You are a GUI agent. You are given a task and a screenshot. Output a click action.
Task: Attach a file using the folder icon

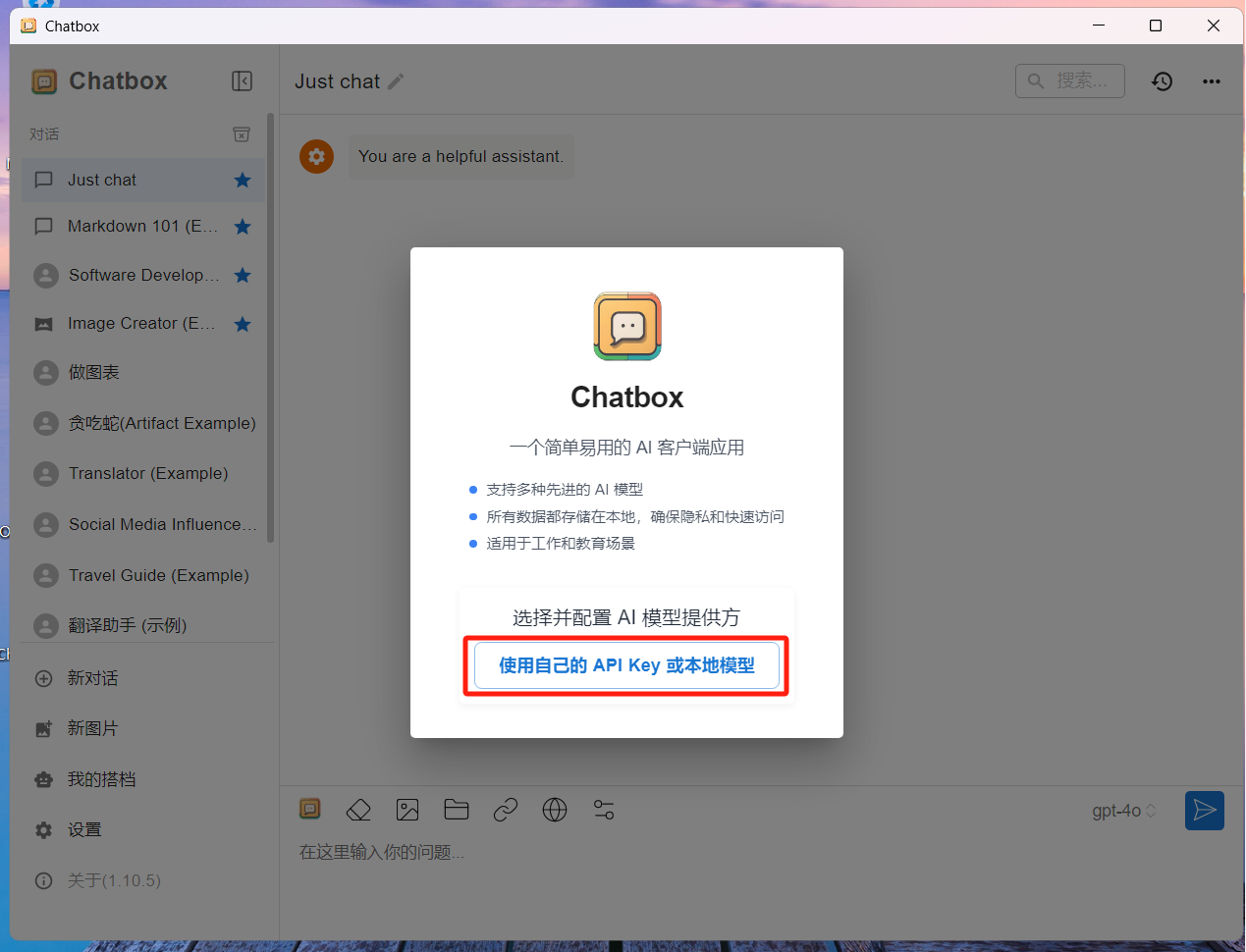click(457, 810)
